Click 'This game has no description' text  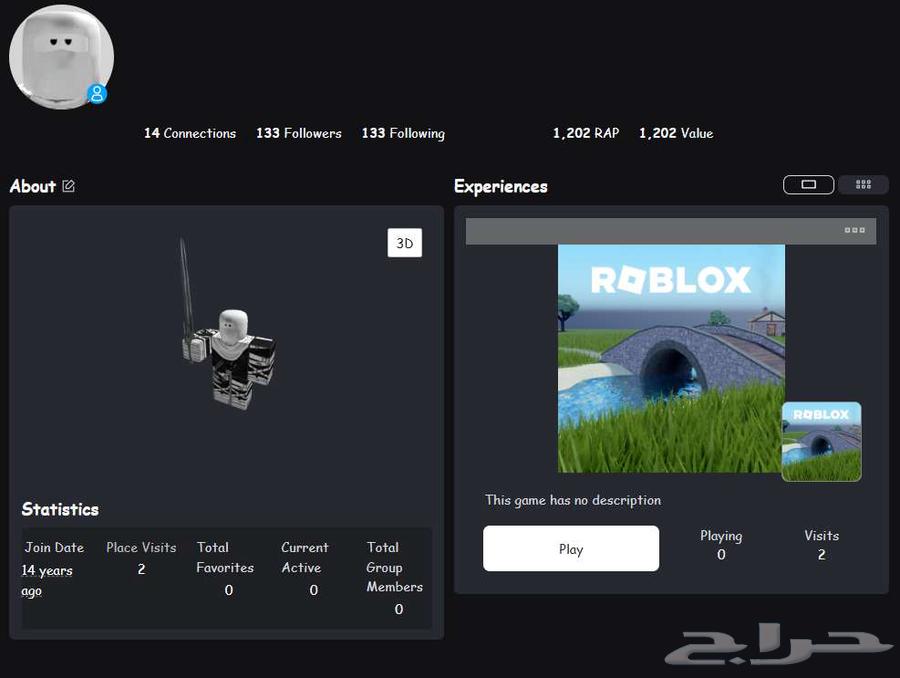(x=573, y=500)
